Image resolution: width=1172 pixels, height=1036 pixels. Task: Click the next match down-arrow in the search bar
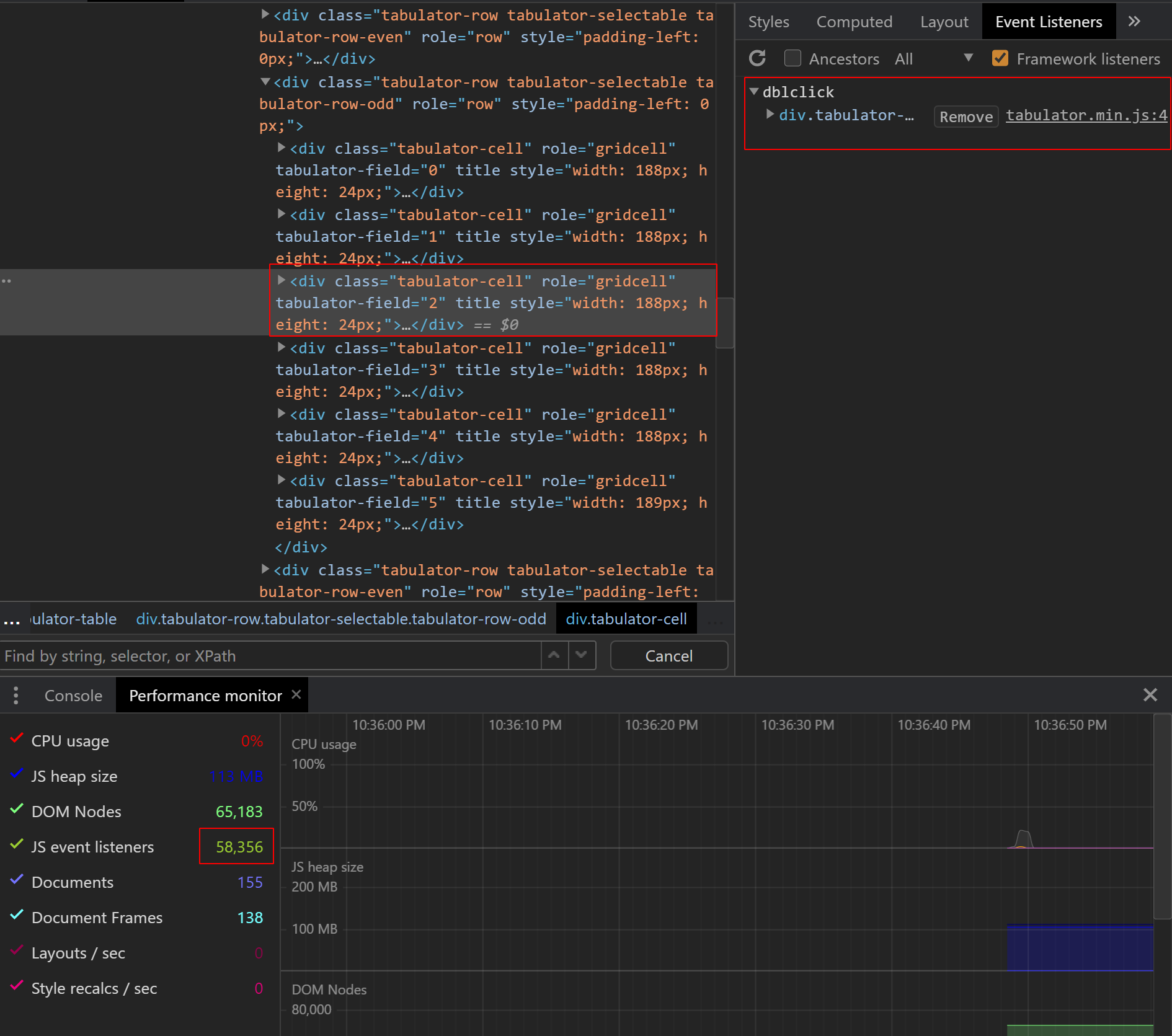click(582, 655)
